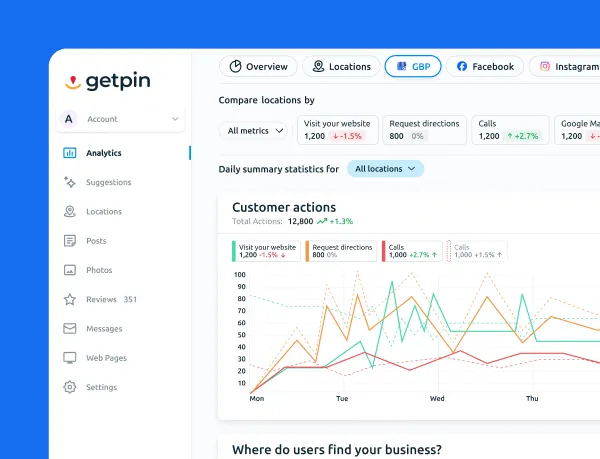600x459 pixels.
Task: Open Messages in the sidebar
Action: (x=104, y=329)
